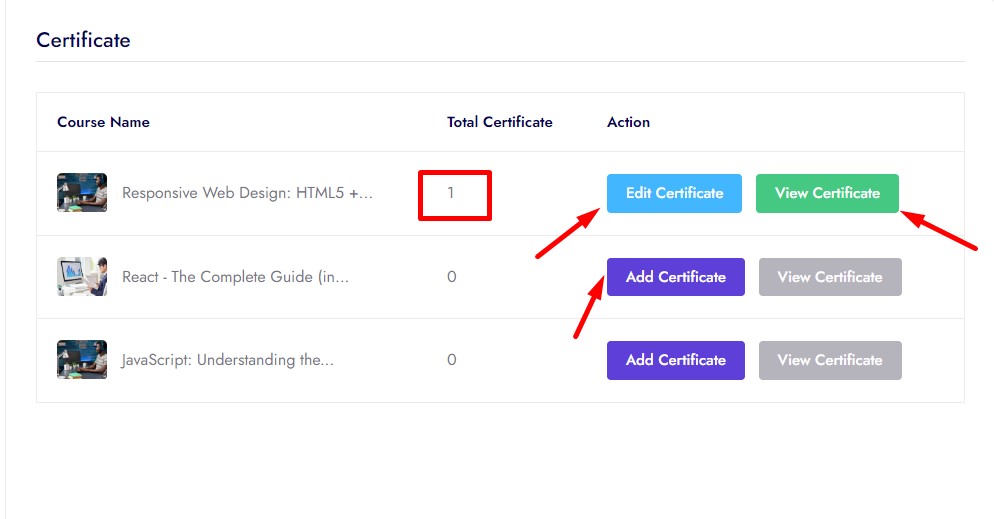Image resolution: width=994 pixels, height=519 pixels.
Task: Click View Certificate in the JavaScript row
Action: point(830,360)
